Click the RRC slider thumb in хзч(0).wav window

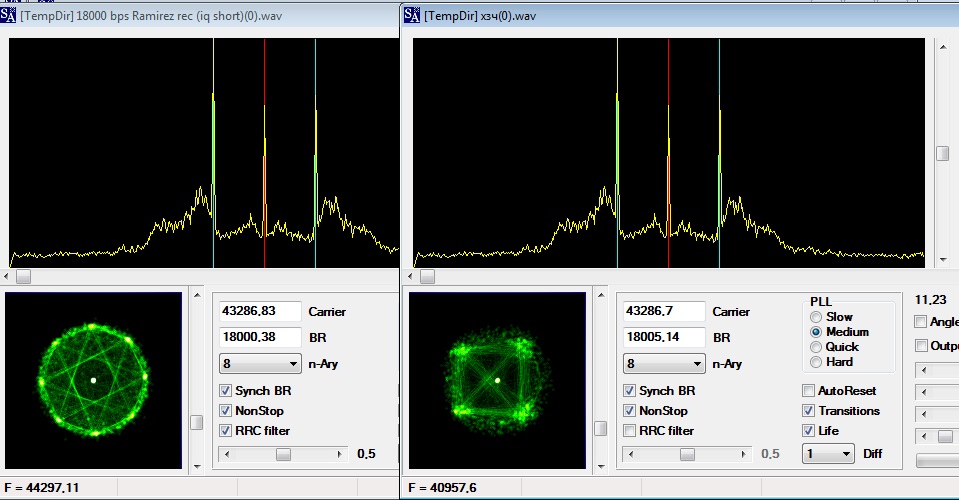687,454
